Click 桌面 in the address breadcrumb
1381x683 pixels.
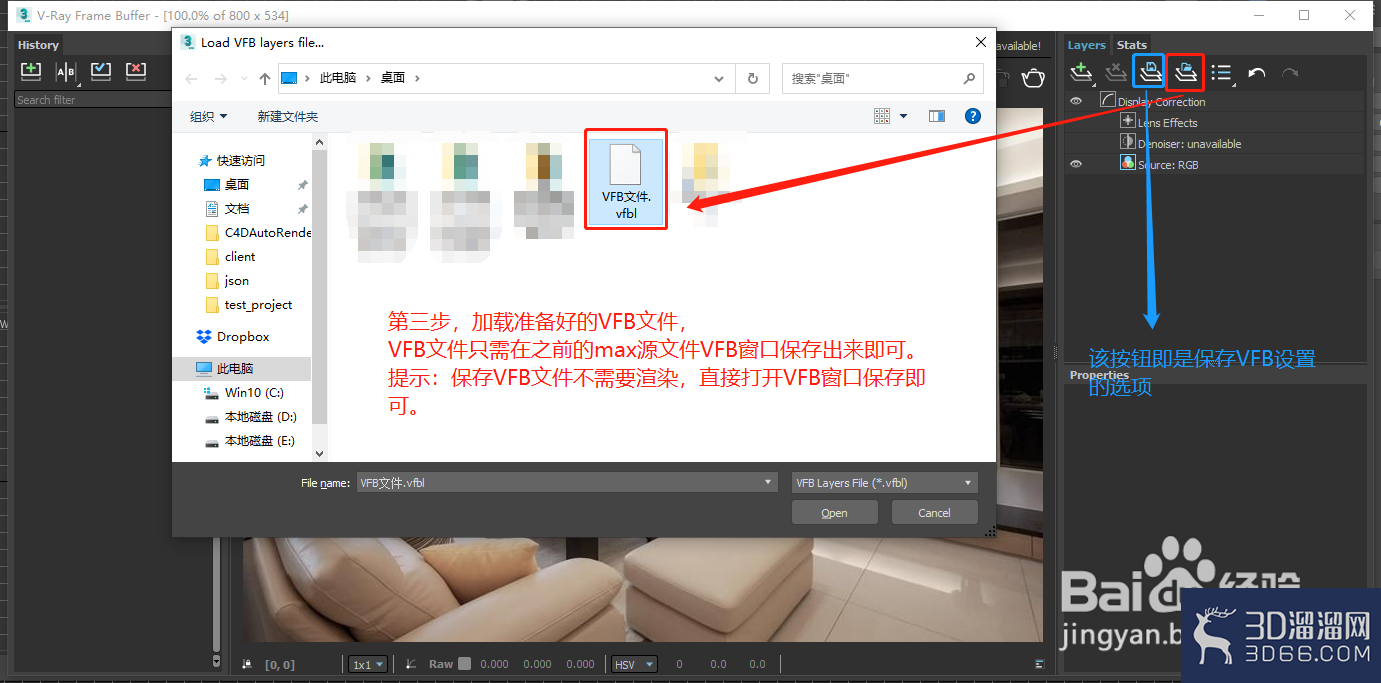click(392, 78)
